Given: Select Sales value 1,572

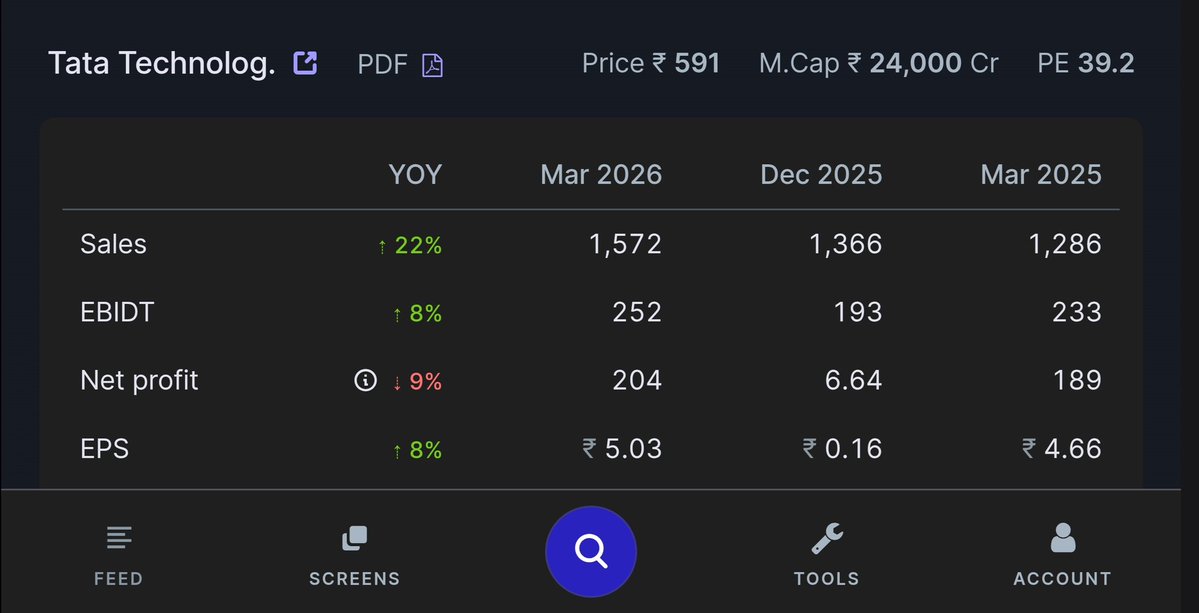Looking at the screenshot, I should (x=625, y=245).
